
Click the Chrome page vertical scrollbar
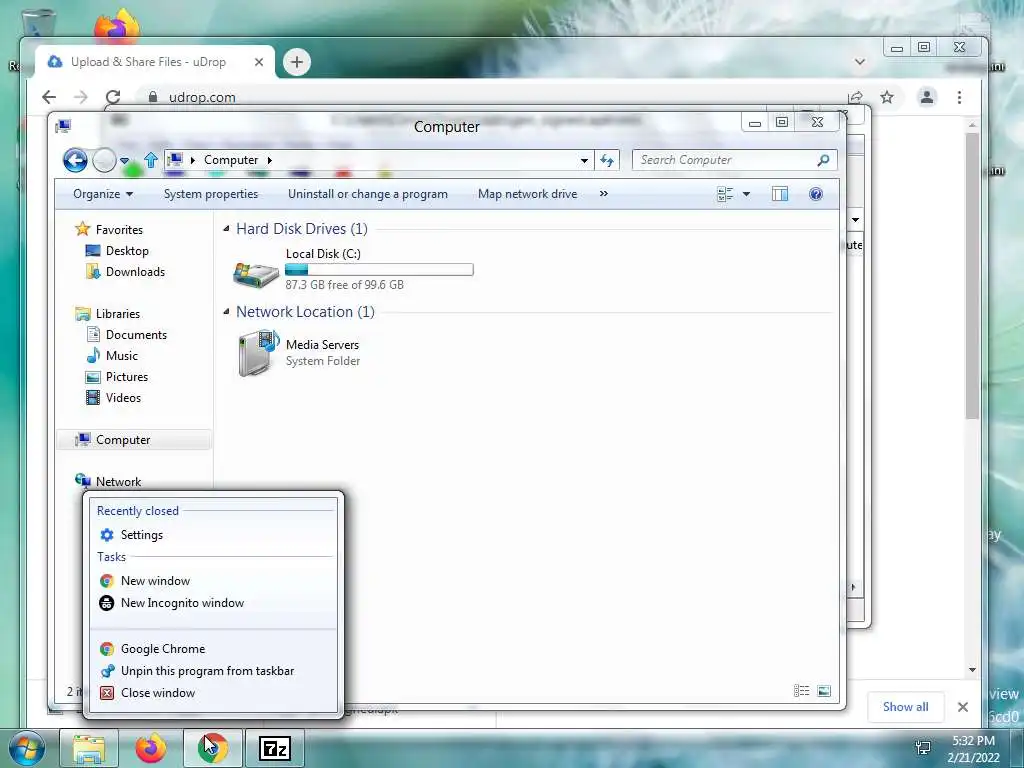[972, 277]
